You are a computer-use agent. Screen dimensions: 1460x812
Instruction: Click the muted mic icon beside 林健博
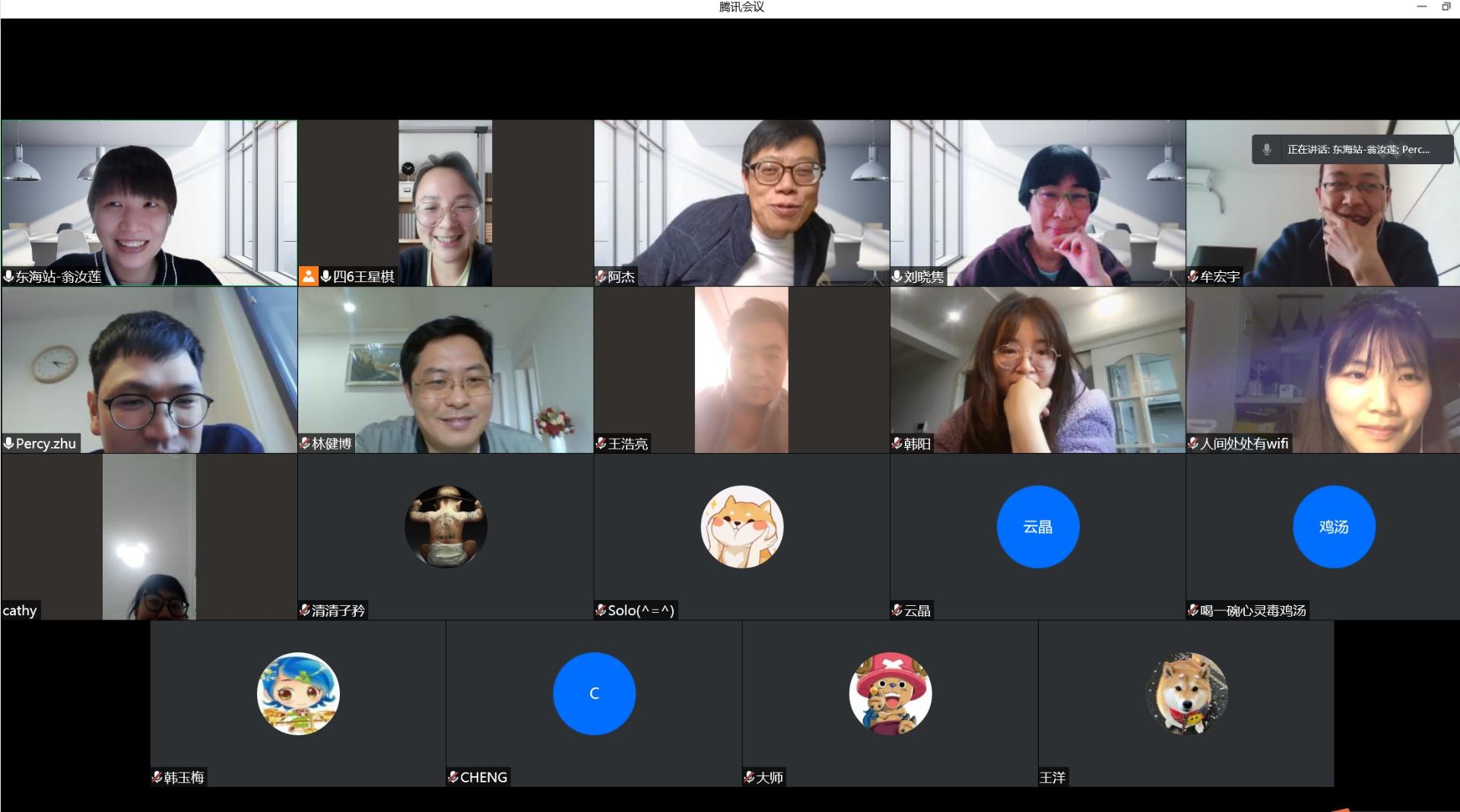pyautogui.click(x=305, y=443)
